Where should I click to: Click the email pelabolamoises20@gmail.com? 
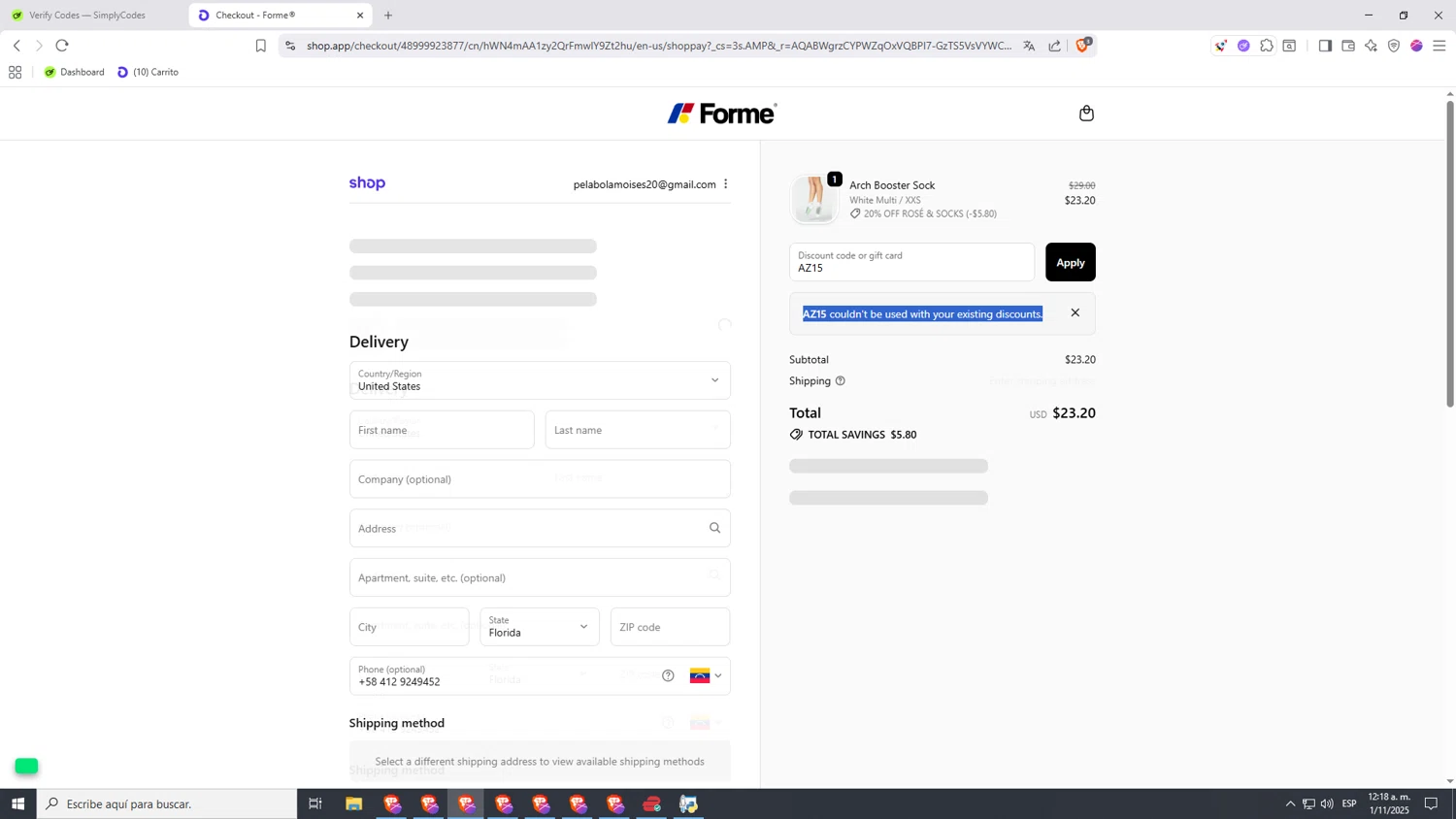coord(645,184)
